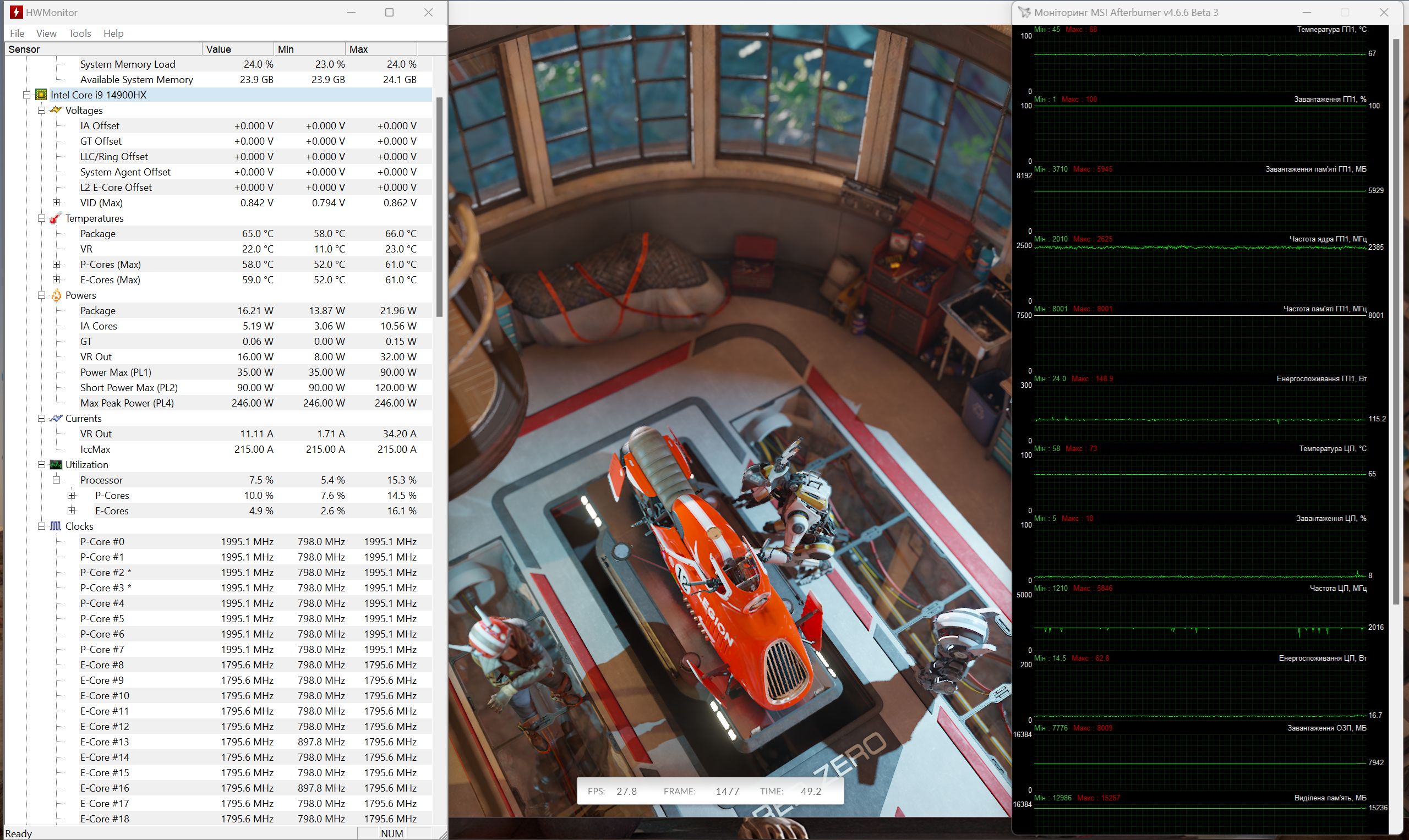Click the MSI Afterburner title bar icon
This screenshot has height=840, width=1409.
tap(1024, 13)
